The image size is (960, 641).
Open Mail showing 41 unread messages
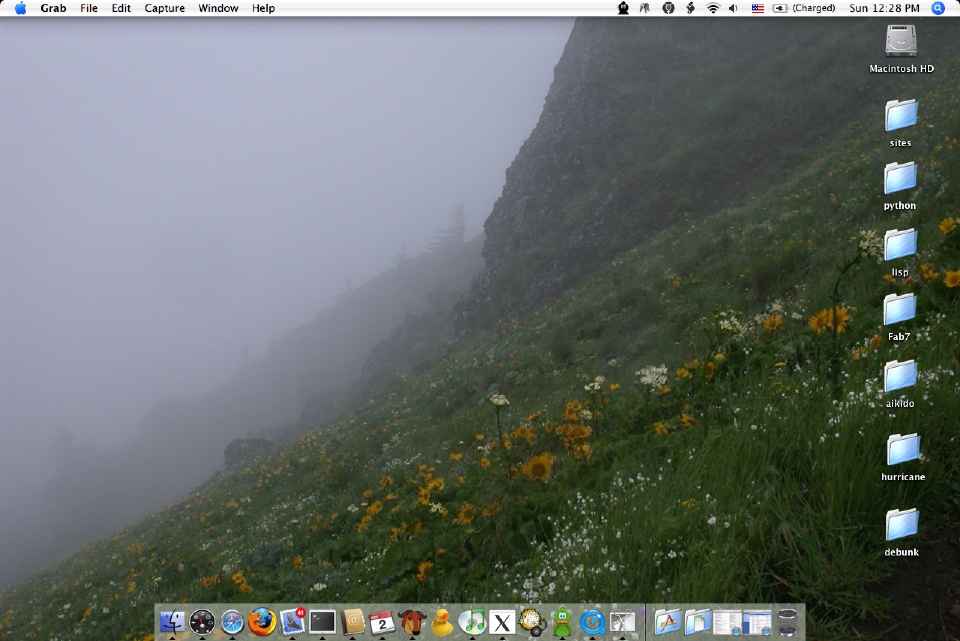(x=292, y=622)
